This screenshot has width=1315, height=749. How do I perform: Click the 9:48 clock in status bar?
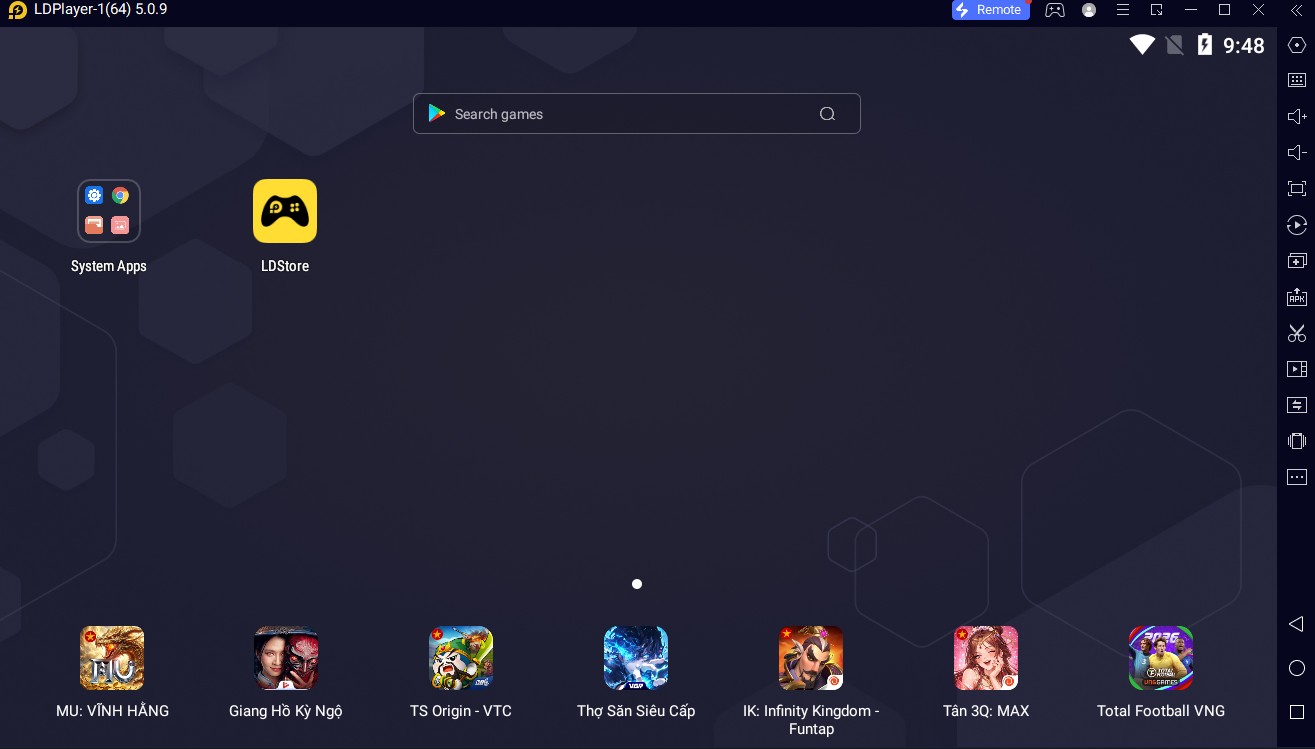[1244, 45]
